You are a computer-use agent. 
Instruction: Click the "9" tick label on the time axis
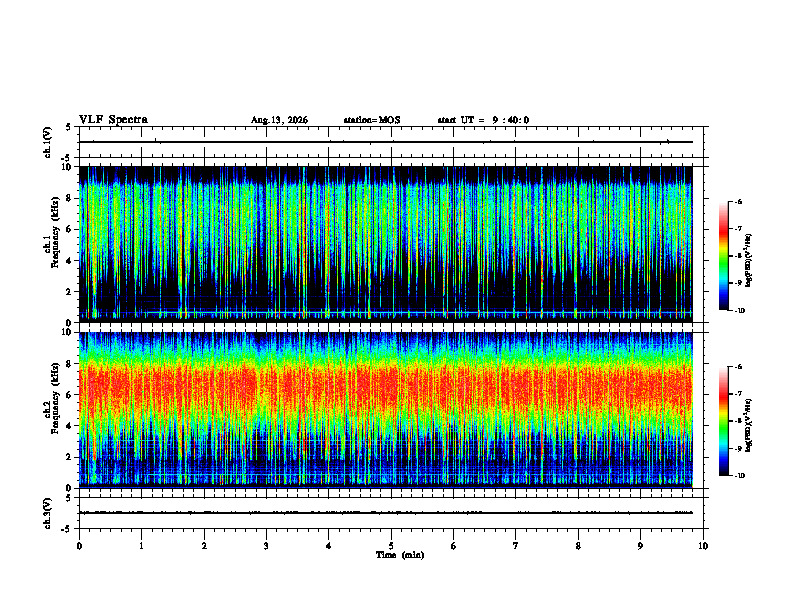point(640,546)
